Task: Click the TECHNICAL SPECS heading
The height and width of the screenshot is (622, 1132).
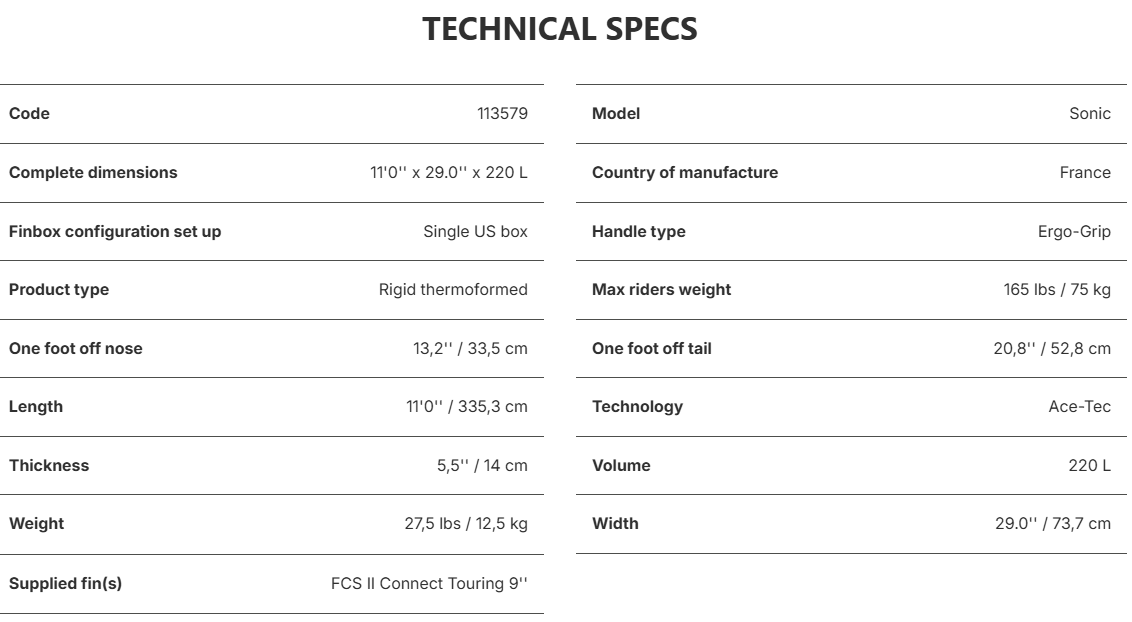Action: [x=560, y=29]
